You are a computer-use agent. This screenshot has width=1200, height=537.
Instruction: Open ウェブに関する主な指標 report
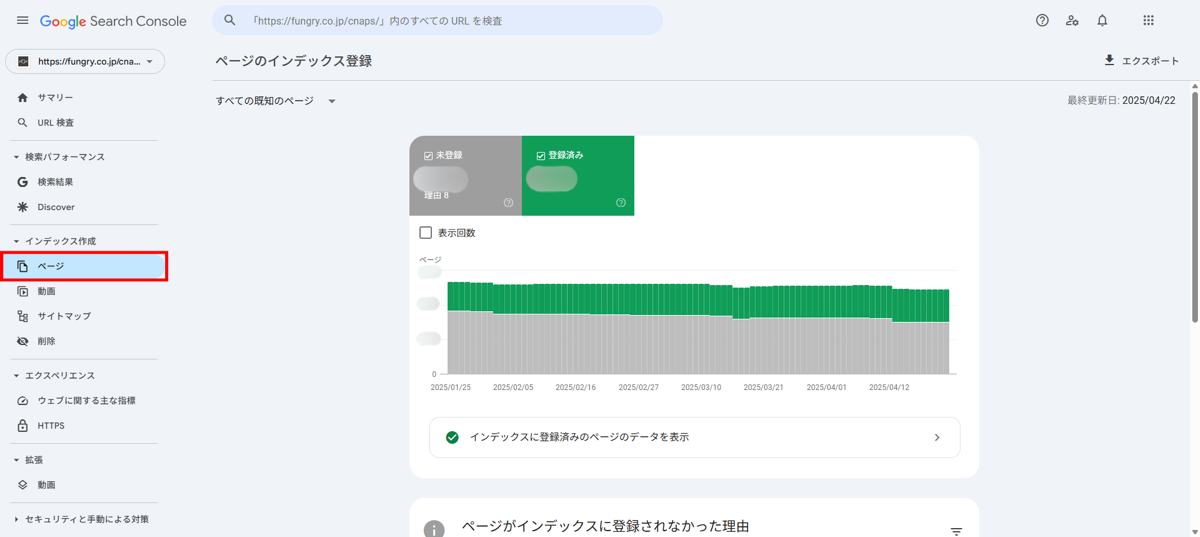[x=85, y=401]
